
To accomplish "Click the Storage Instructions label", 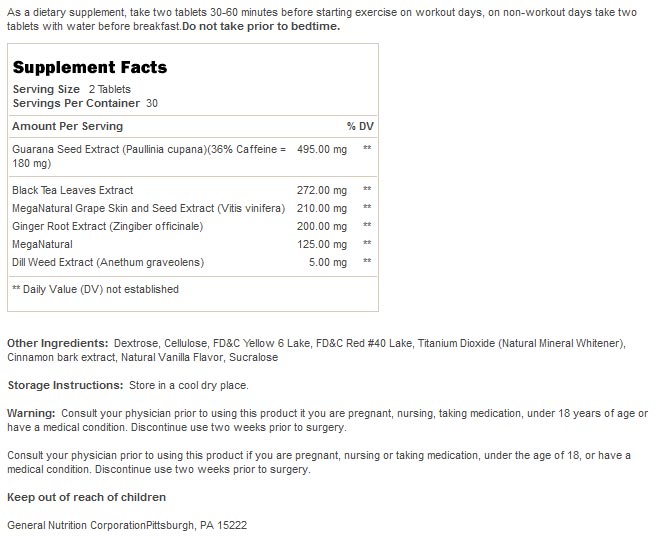I will [64, 385].
